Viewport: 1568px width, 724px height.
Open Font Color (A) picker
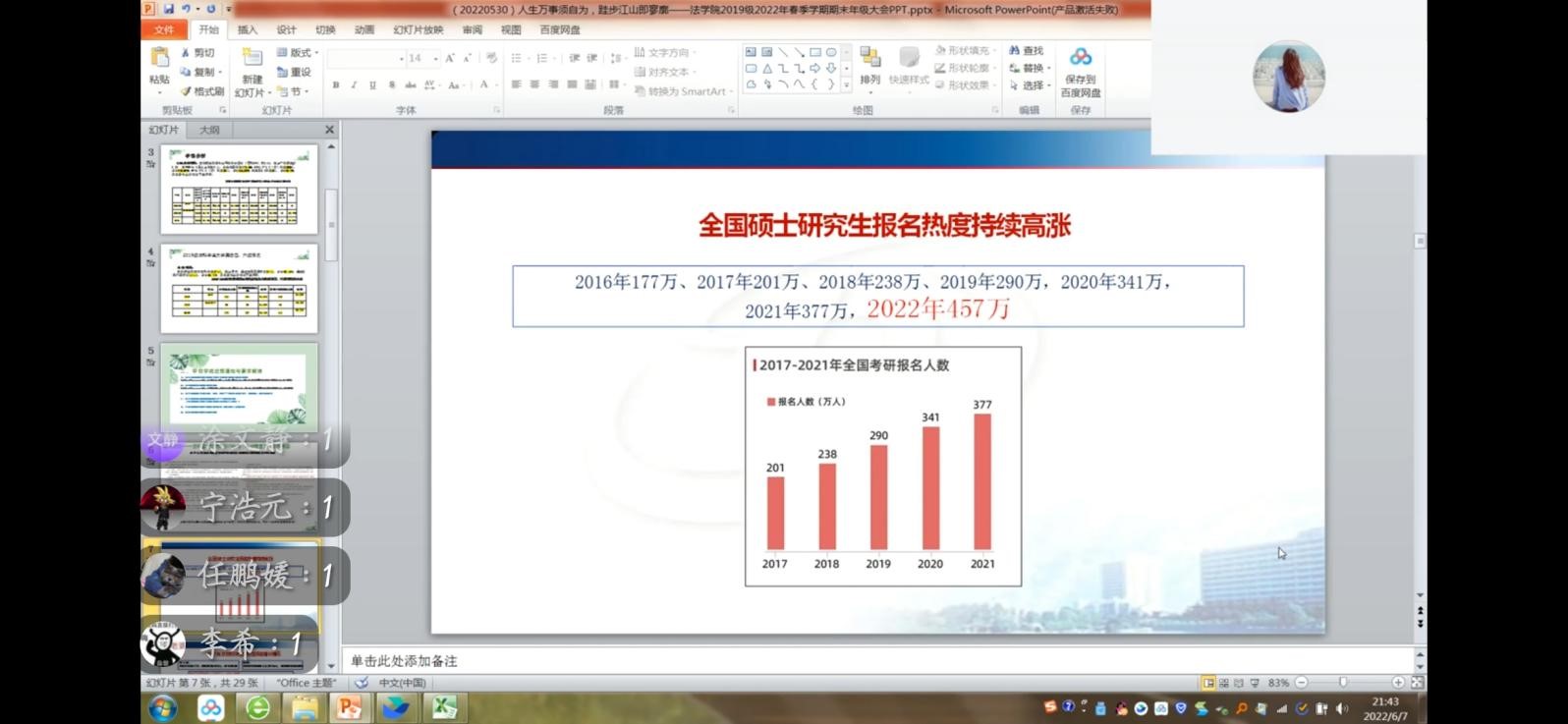(484, 85)
